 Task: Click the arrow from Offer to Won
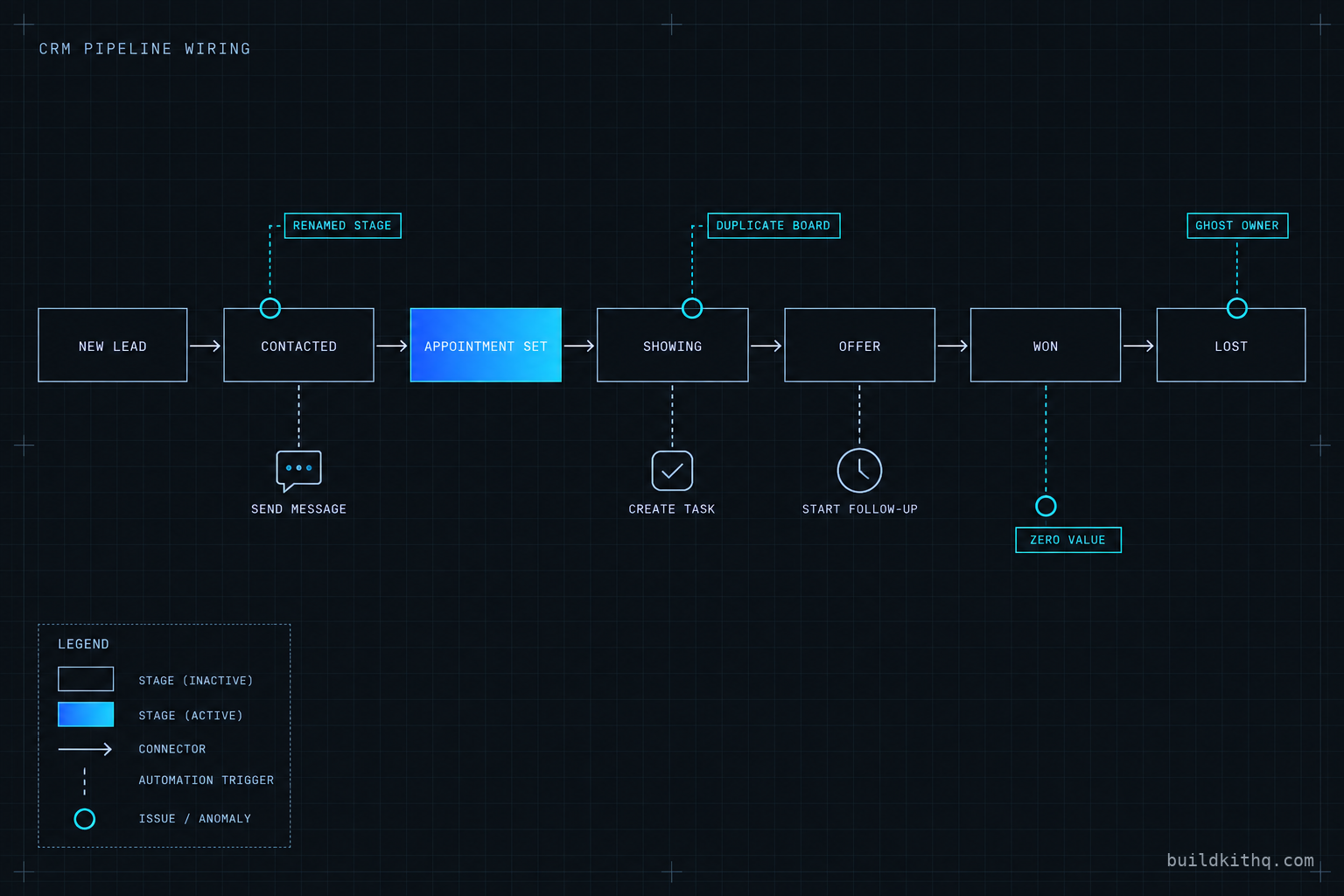[953, 346]
